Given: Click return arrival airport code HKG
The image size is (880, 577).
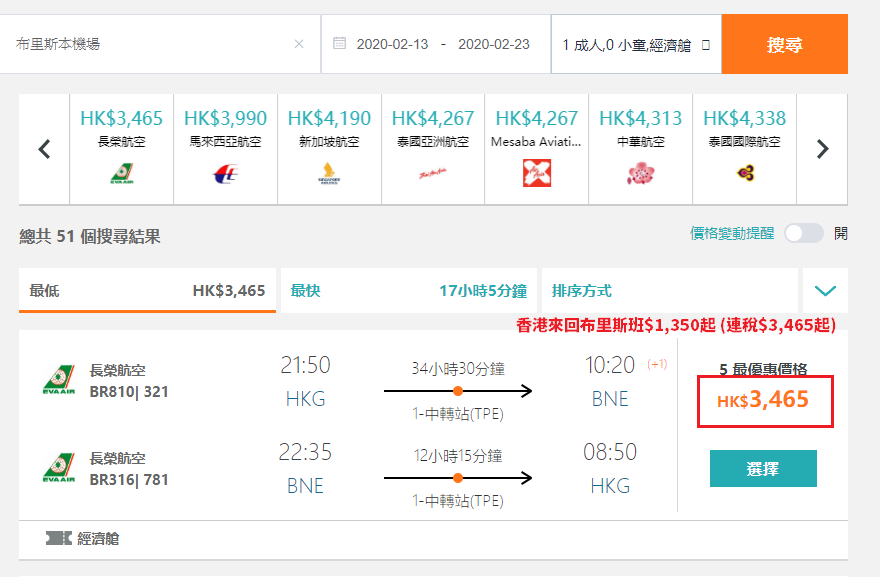Looking at the screenshot, I should (610, 486).
